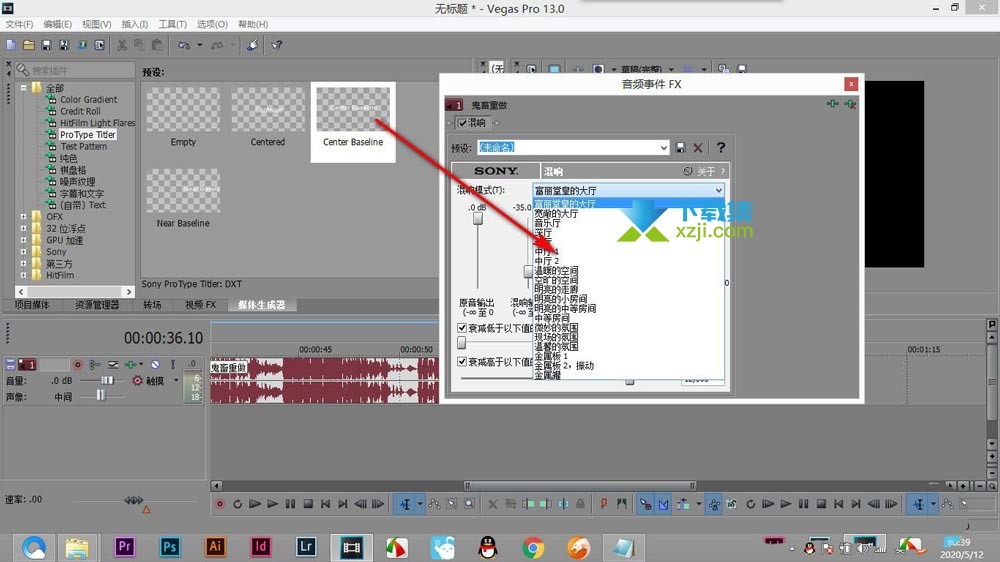Open the 工具(T) menu
Viewport: 1000px width, 562px height.
pyautogui.click(x=172, y=24)
